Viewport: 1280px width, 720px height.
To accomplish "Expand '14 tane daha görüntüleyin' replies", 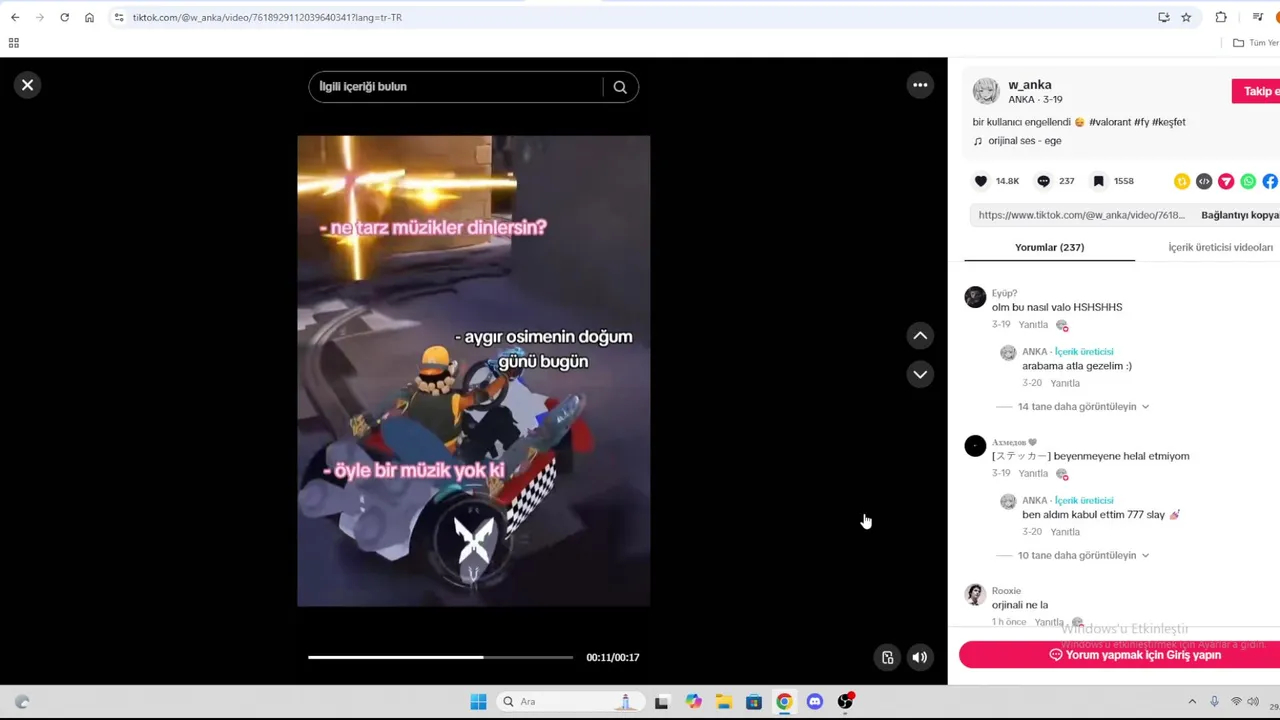I will click(x=1083, y=407).
